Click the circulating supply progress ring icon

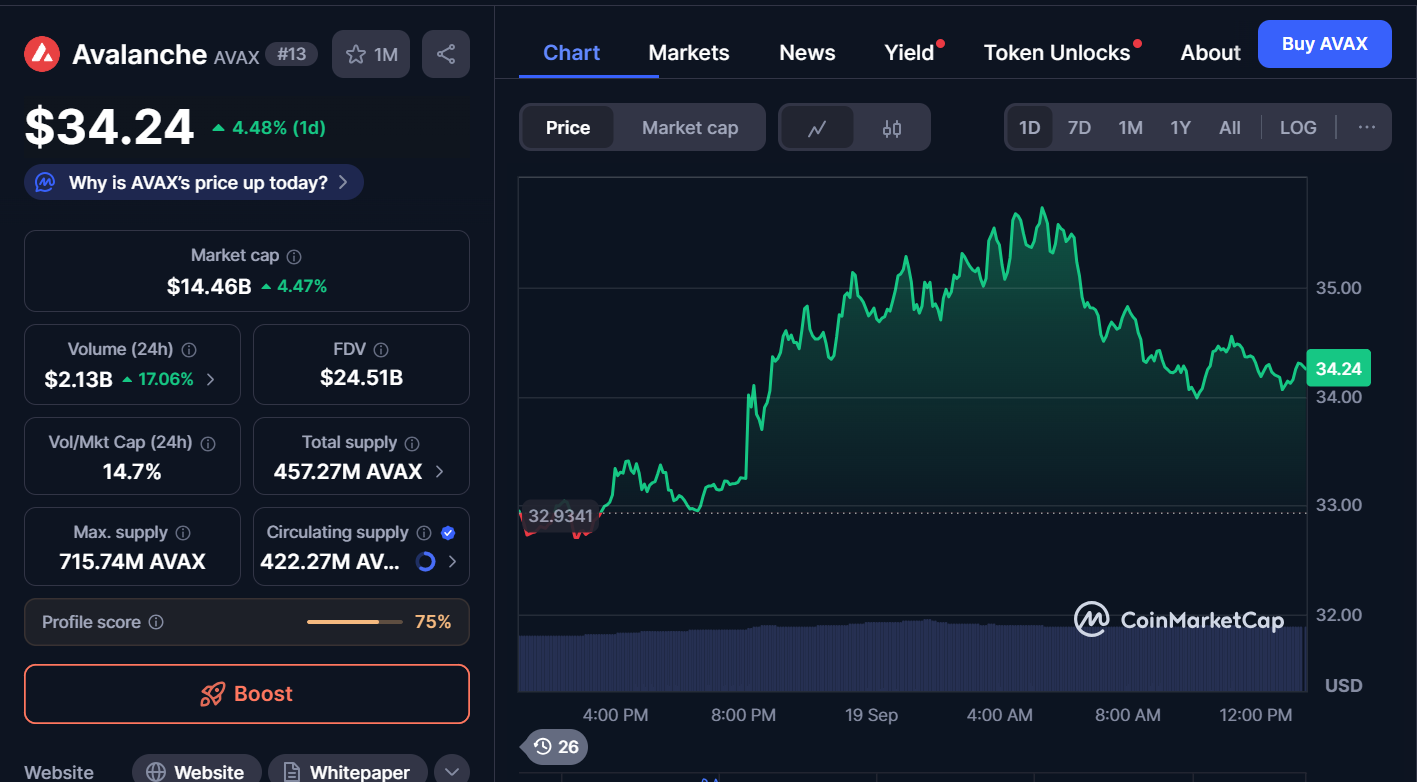click(x=425, y=562)
